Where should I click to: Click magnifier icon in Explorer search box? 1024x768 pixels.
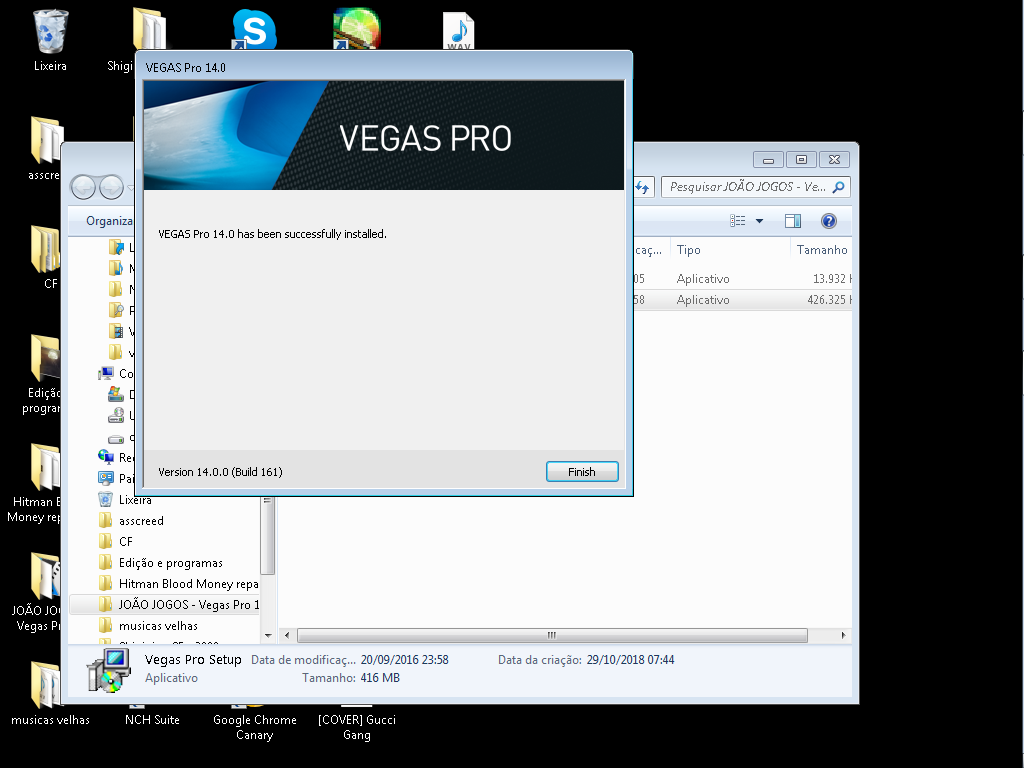pyautogui.click(x=839, y=187)
